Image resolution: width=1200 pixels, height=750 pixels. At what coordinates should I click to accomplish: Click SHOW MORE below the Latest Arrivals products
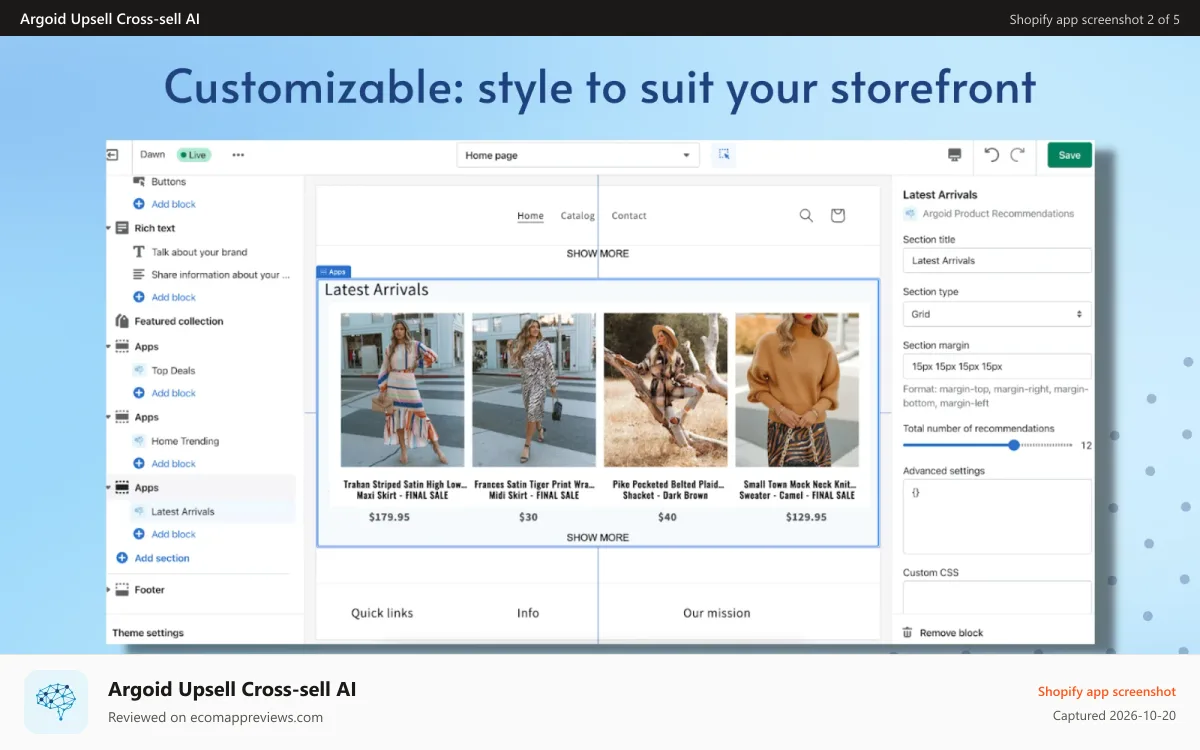(598, 537)
